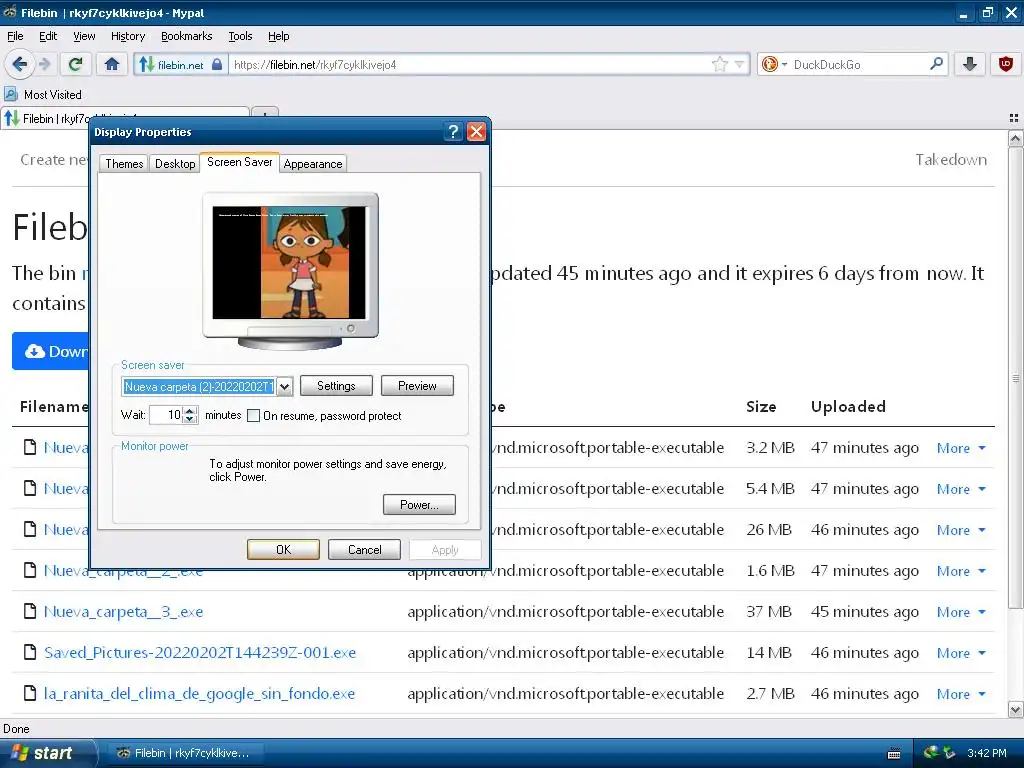This screenshot has height=768, width=1024.
Task: Confirm dialog with OK button
Action: (x=283, y=550)
